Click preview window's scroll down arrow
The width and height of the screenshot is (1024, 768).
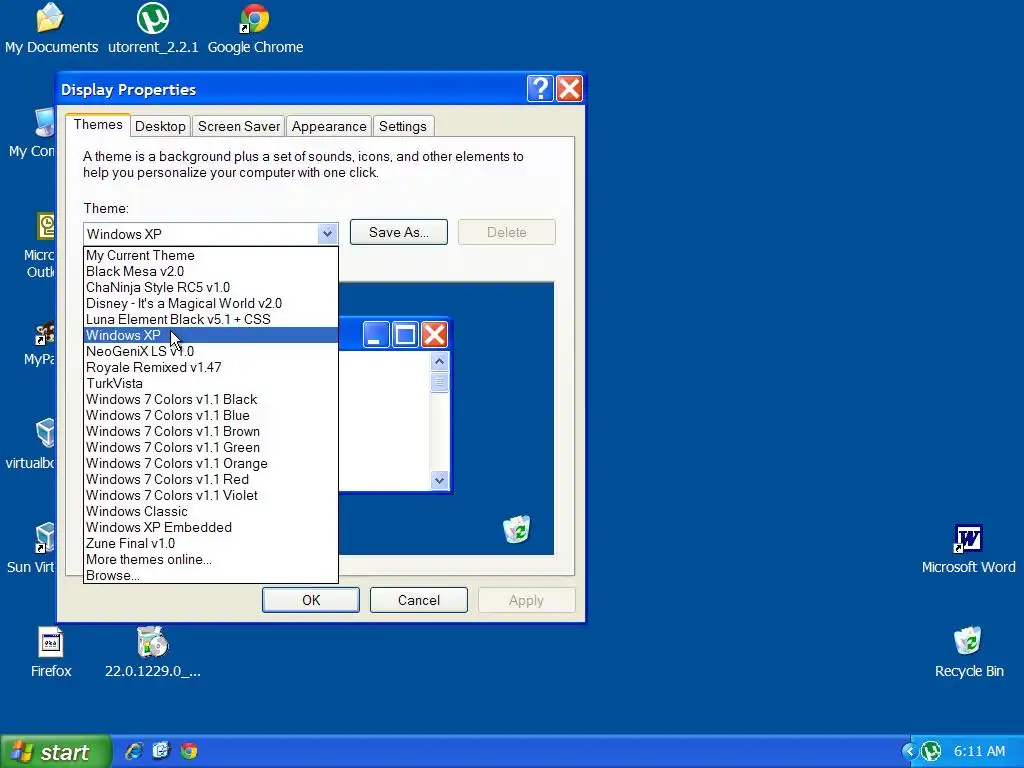click(440, 481)
